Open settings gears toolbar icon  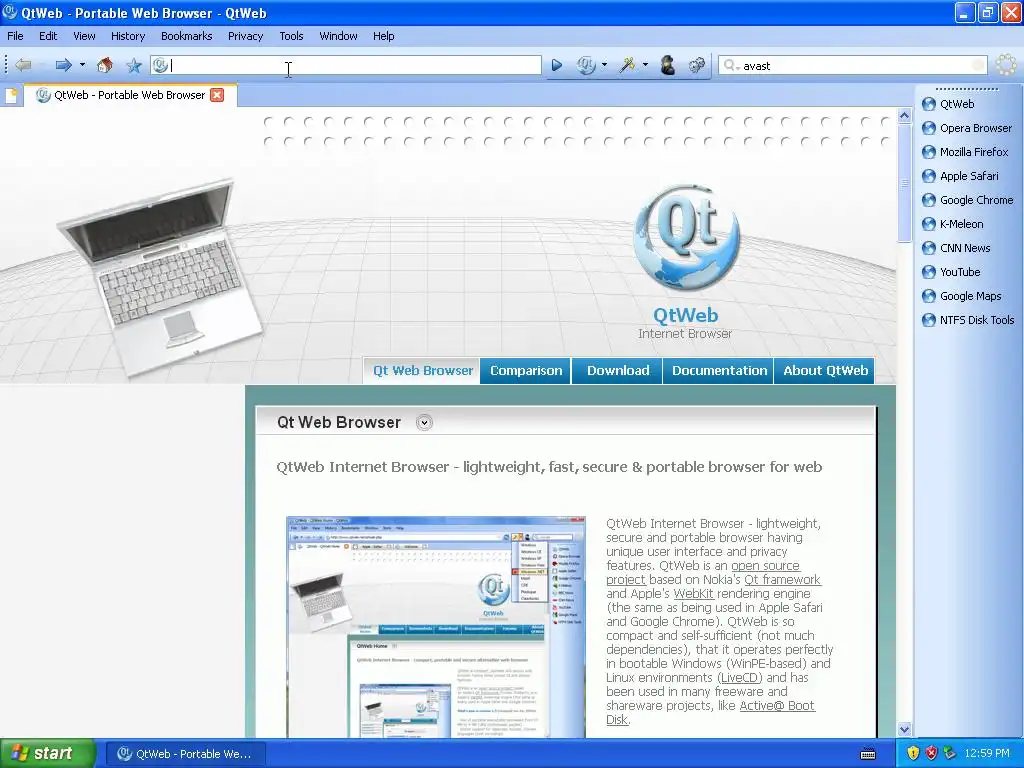[x=697, y=65]
